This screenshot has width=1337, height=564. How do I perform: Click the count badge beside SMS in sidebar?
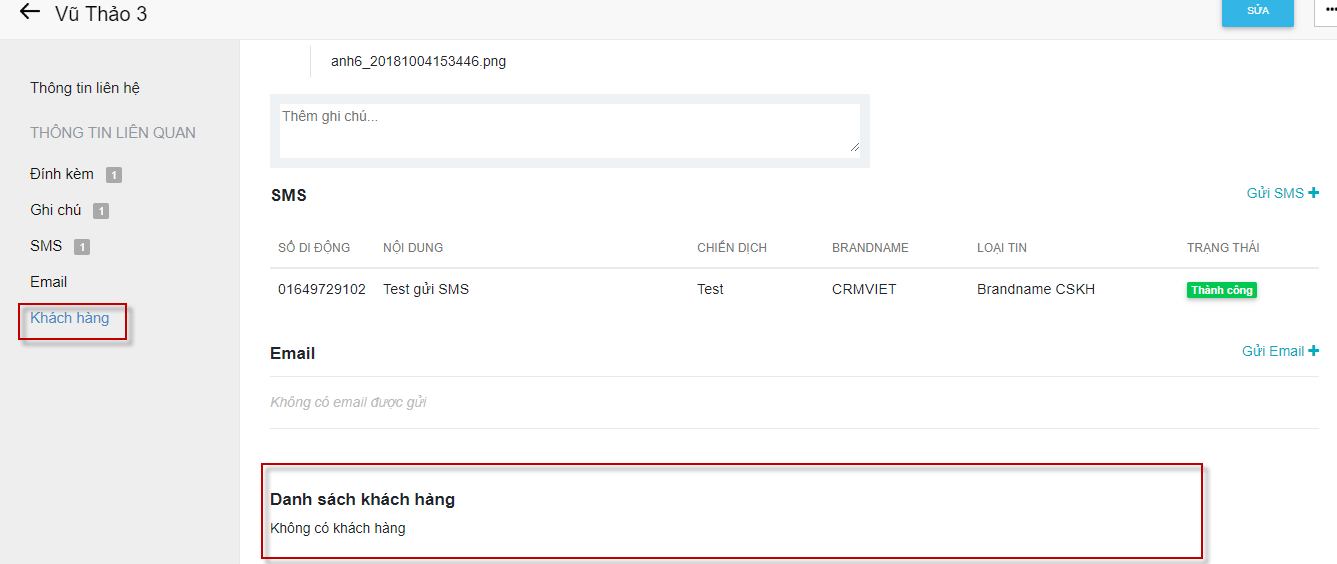point(82,247)
